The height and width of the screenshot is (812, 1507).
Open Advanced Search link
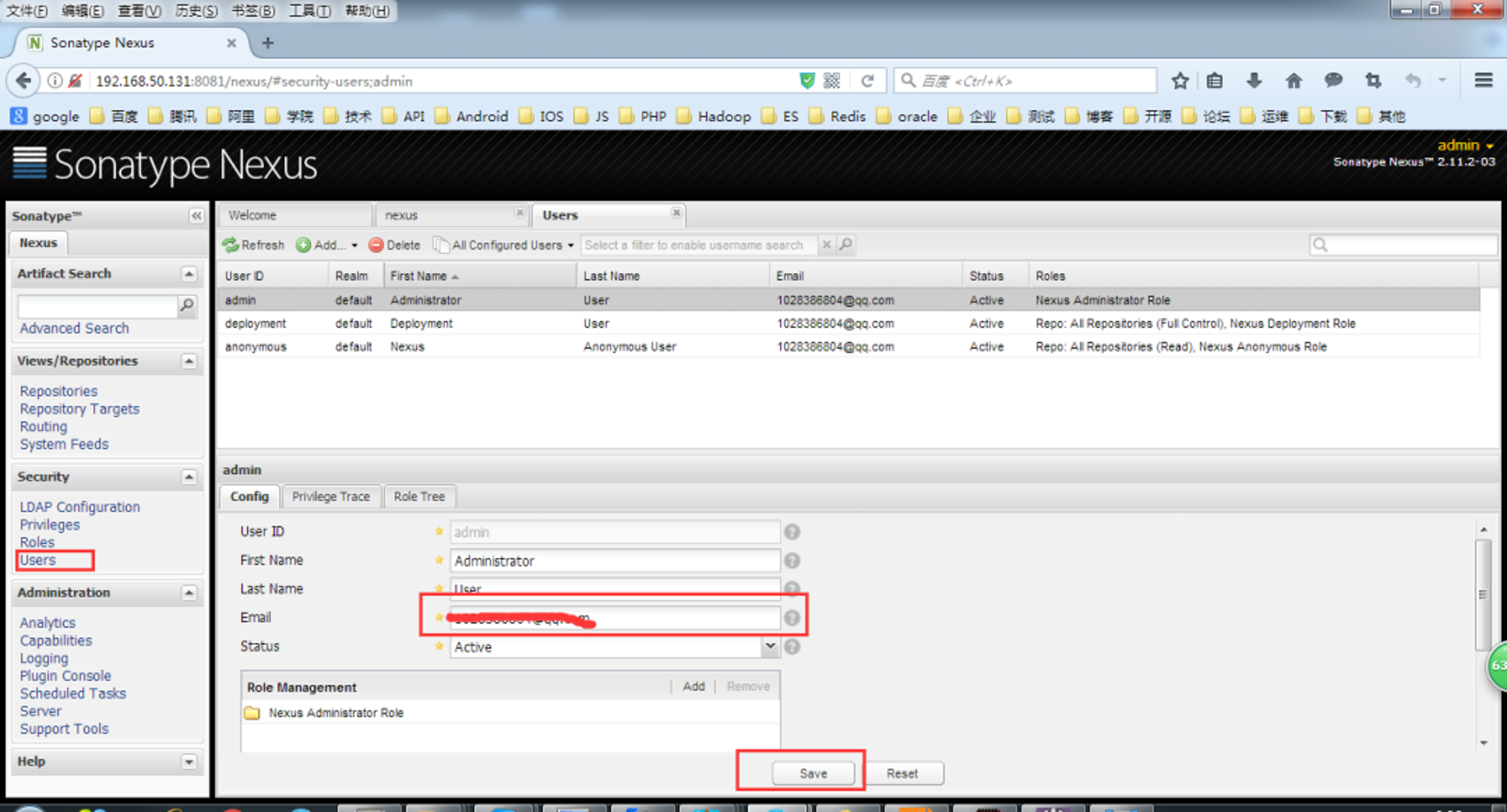[x=74, y=328]
